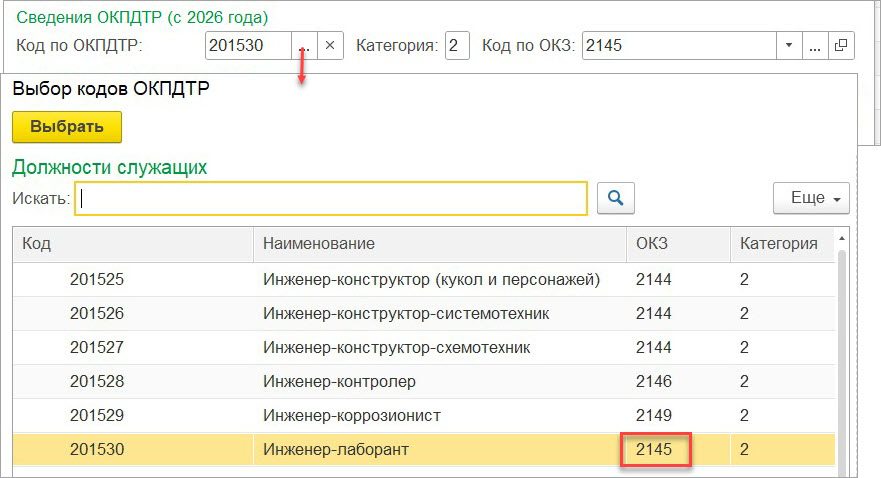
Task: Clear the ОКПДТР code with X icon
Action: pos(332,46)
